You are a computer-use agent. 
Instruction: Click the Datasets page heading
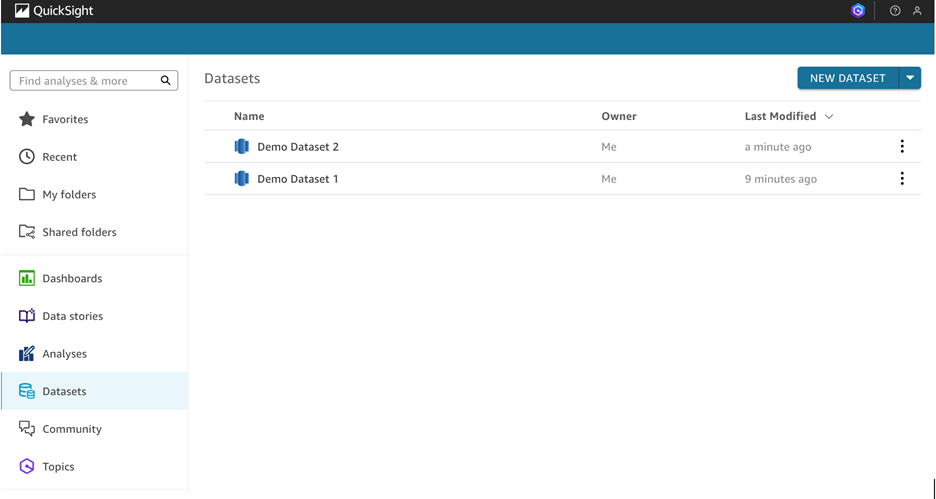[232, 78]
